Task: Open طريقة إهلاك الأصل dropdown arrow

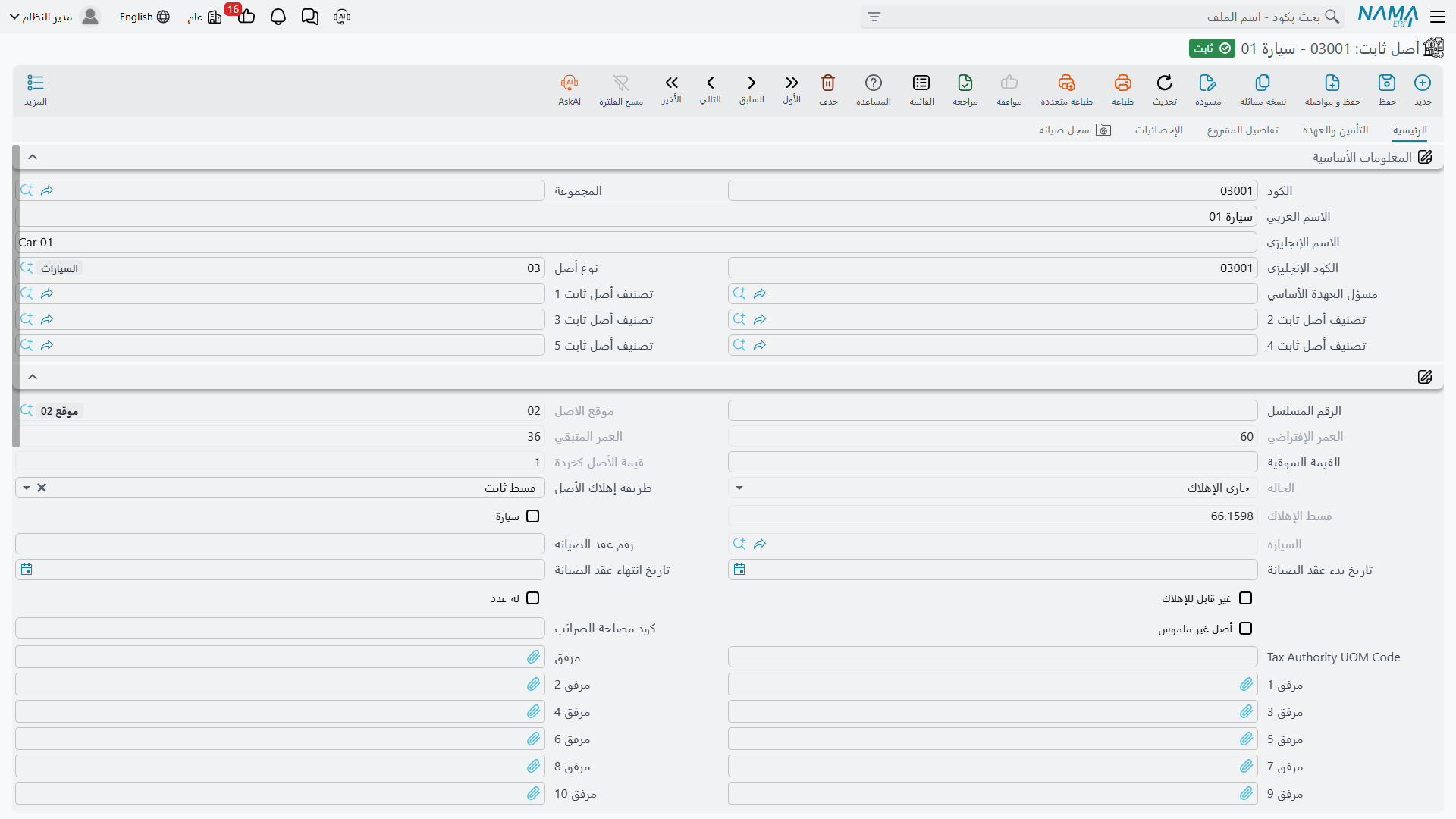Action: coord(27,488)
